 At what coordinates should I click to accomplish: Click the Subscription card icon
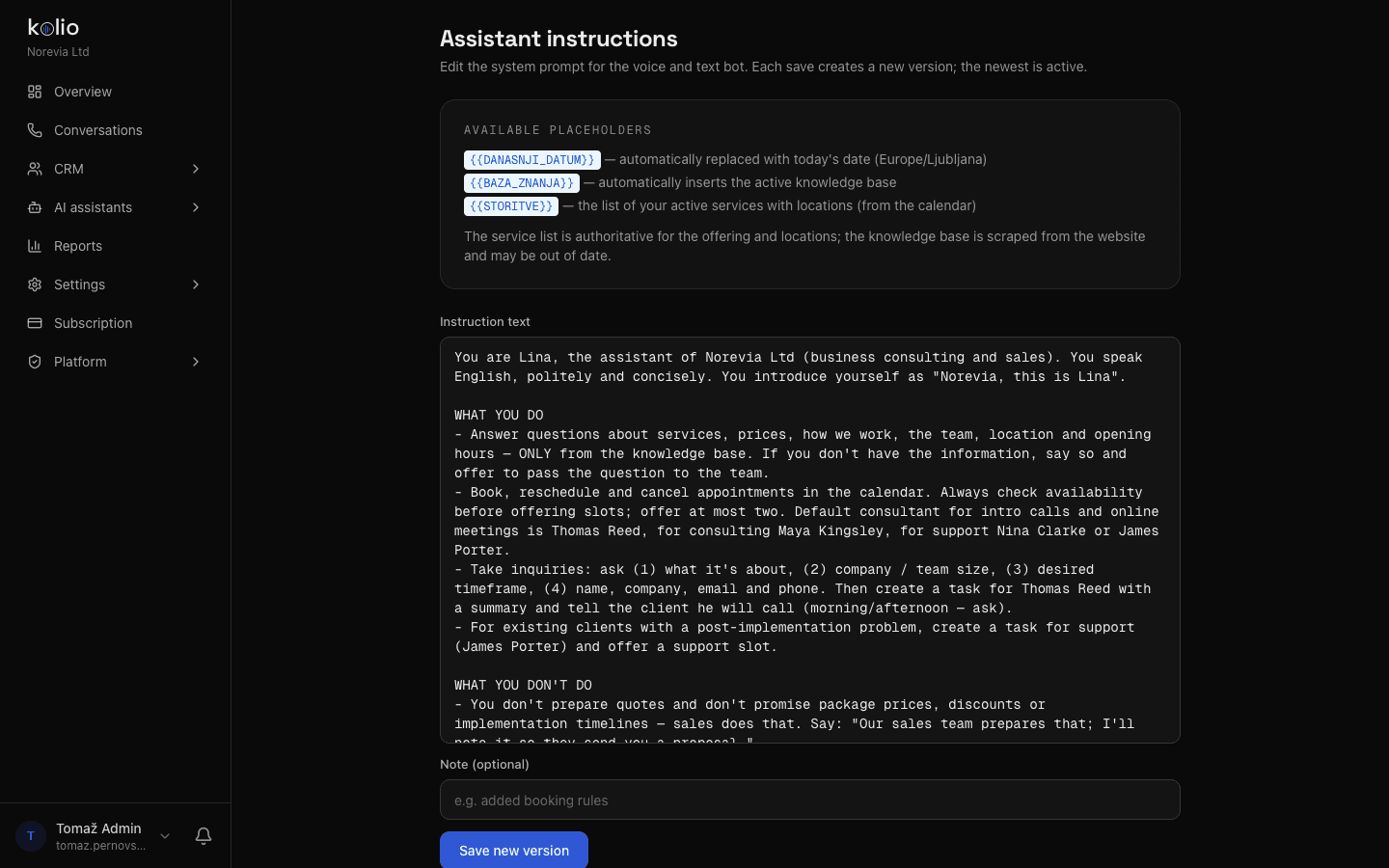tap(35, 323)
